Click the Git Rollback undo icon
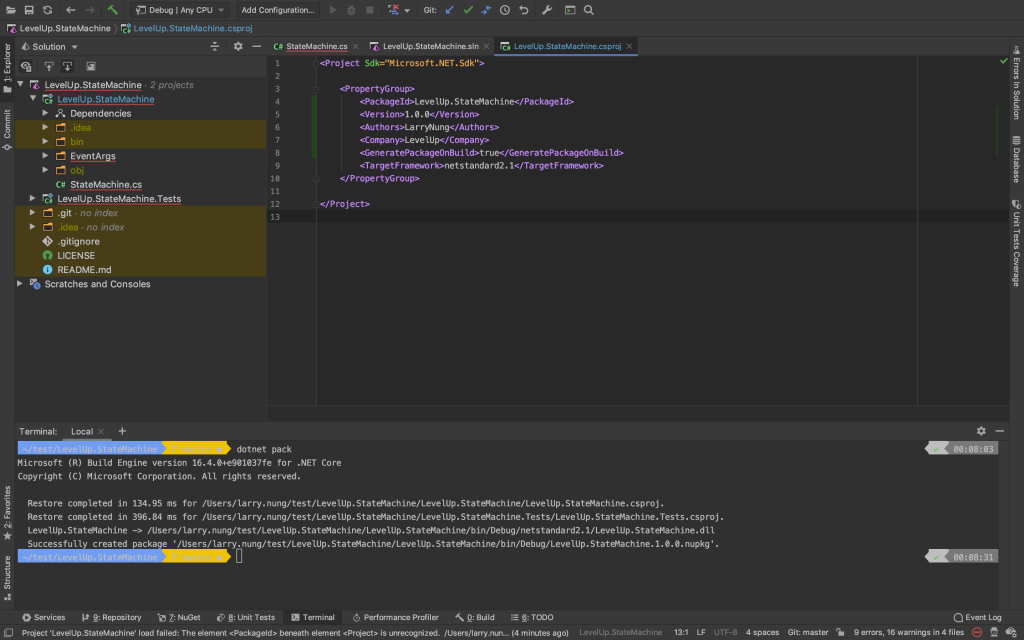The height and width of the screenshot is (640, 1024). [x=524, y=10]
